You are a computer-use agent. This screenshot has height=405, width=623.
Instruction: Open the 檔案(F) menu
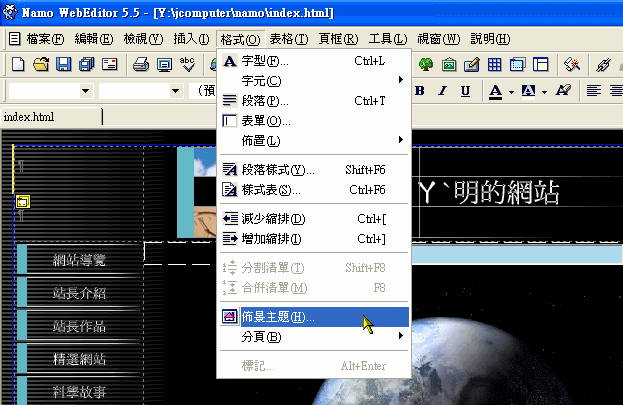pos(45,39)
